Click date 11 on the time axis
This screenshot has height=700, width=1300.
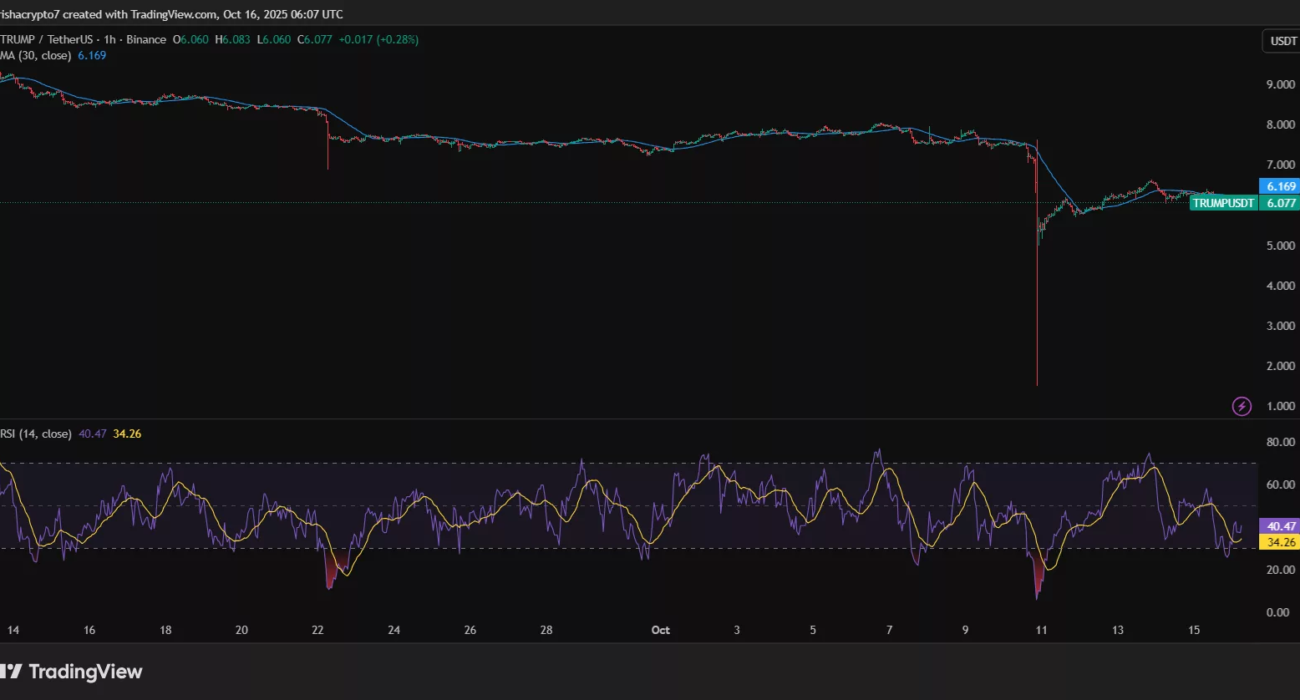(x=1041, y=630)
